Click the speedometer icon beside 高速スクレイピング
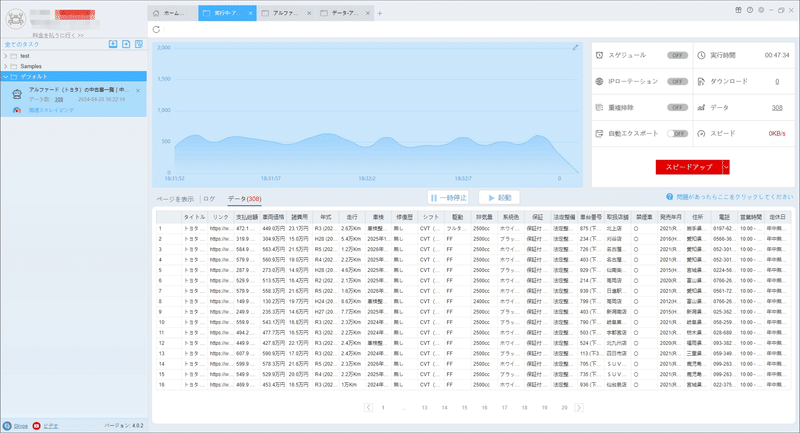 [17, 110]
